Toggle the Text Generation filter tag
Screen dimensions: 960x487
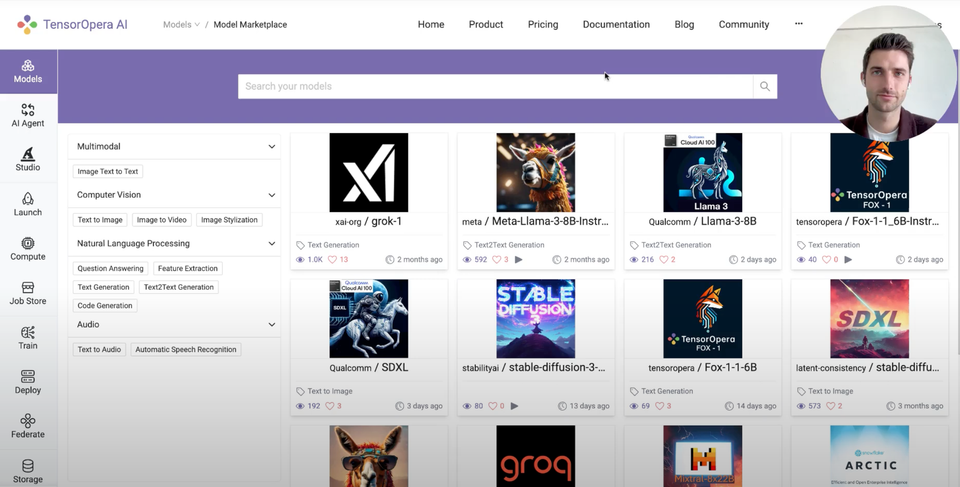coord(103,287)
